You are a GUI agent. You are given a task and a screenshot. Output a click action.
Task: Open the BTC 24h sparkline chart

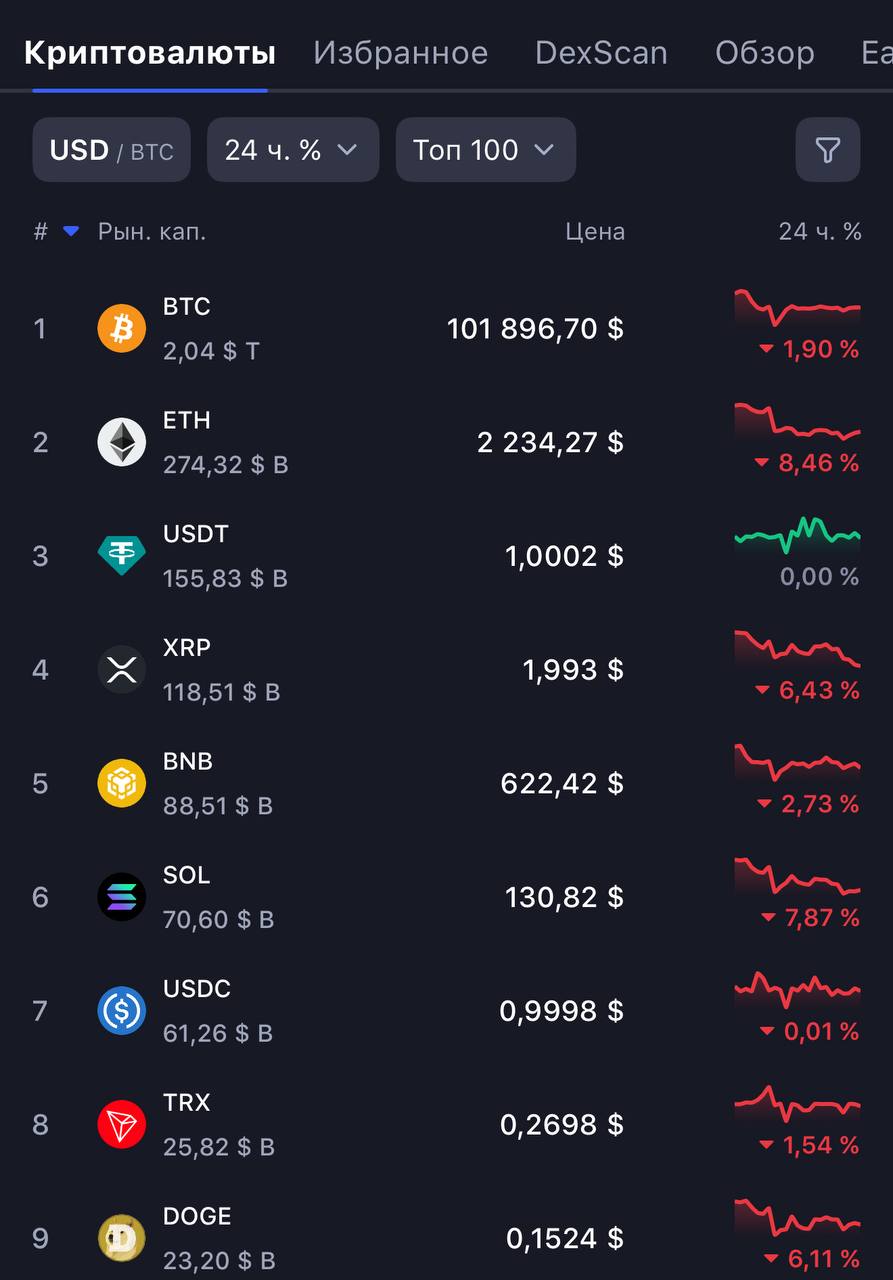click(797, 308)
